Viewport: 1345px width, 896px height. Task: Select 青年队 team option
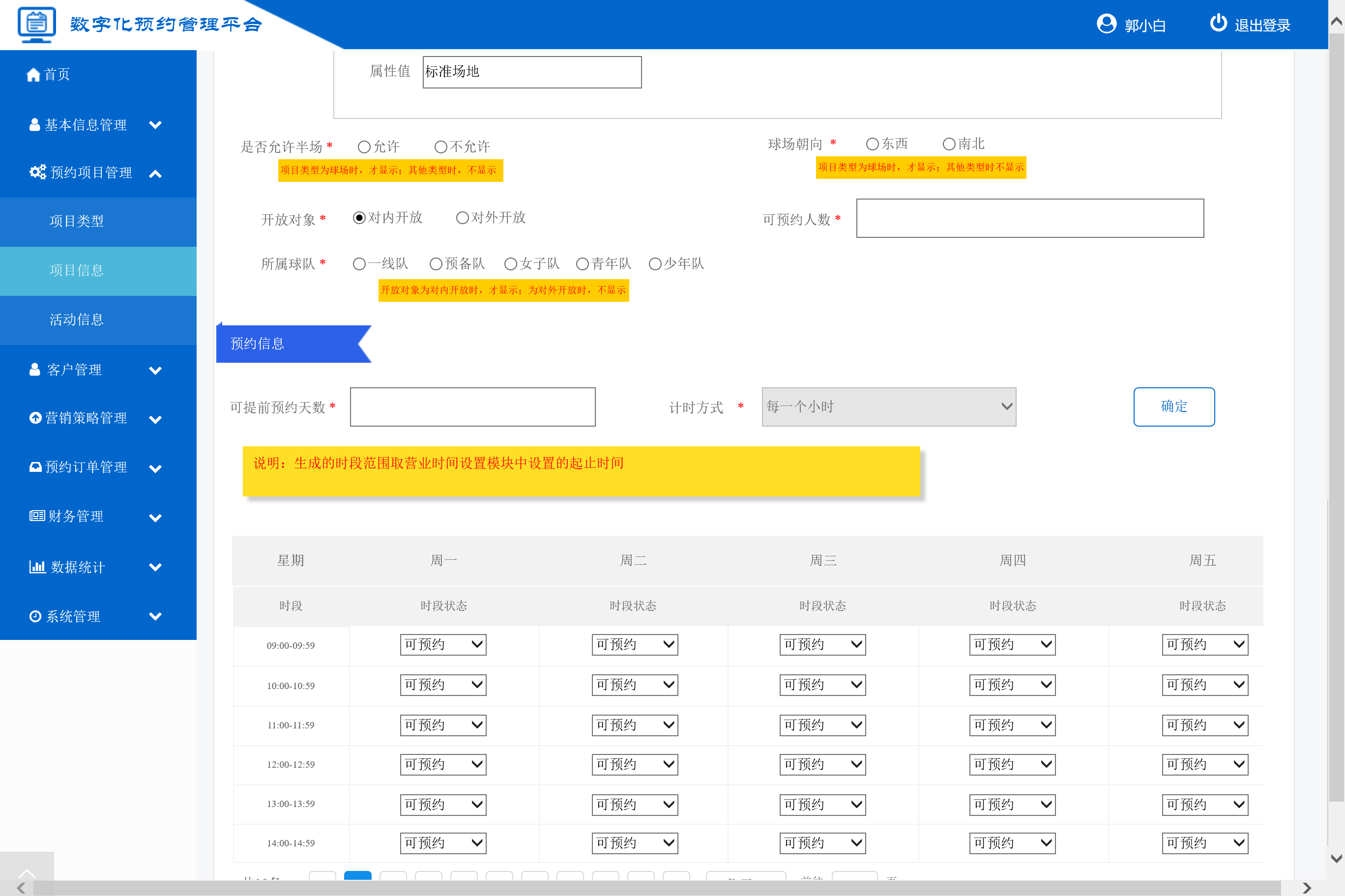582,264
